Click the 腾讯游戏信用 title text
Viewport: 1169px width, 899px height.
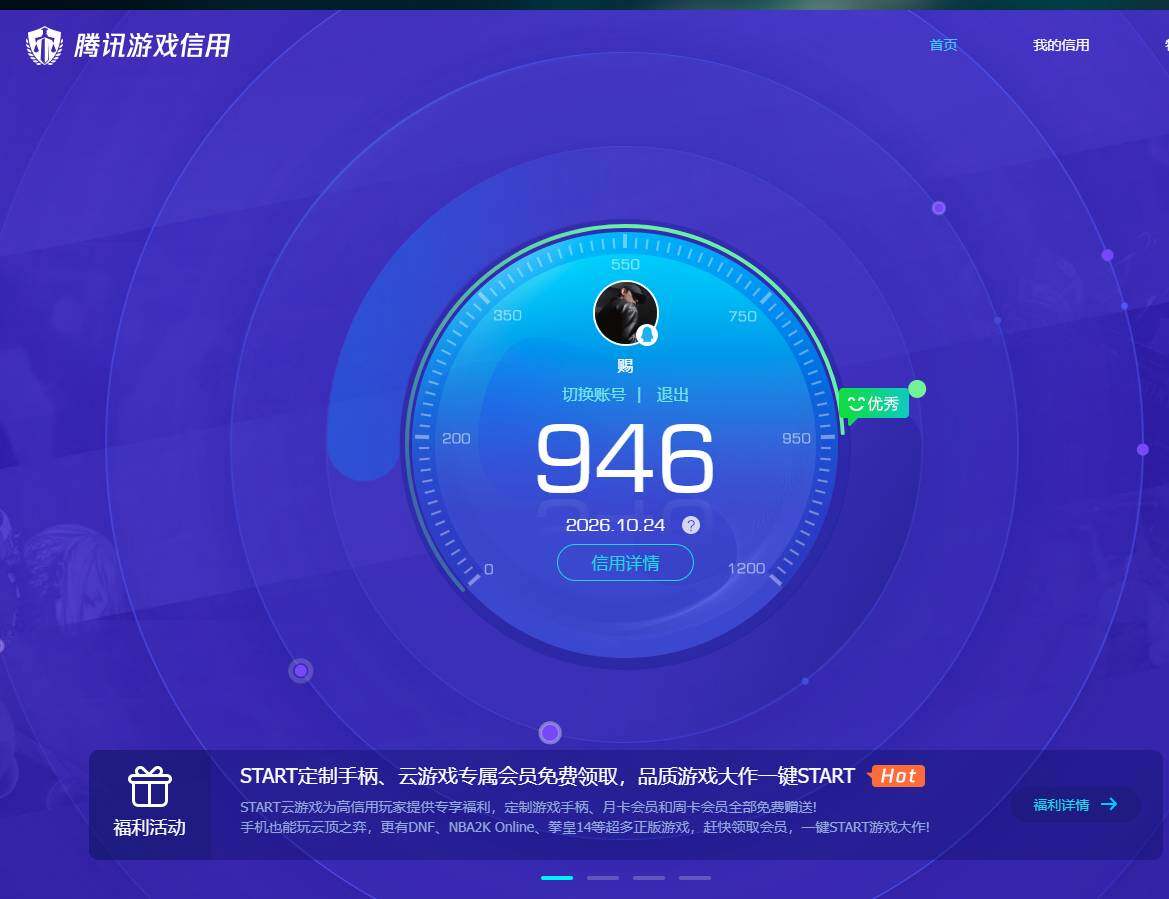click(152, 45)
